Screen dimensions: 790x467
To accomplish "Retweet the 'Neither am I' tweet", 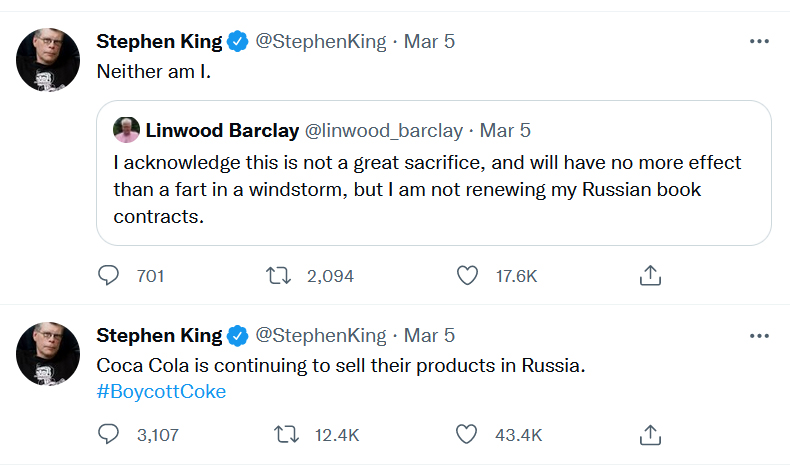I will click(286, 275).
